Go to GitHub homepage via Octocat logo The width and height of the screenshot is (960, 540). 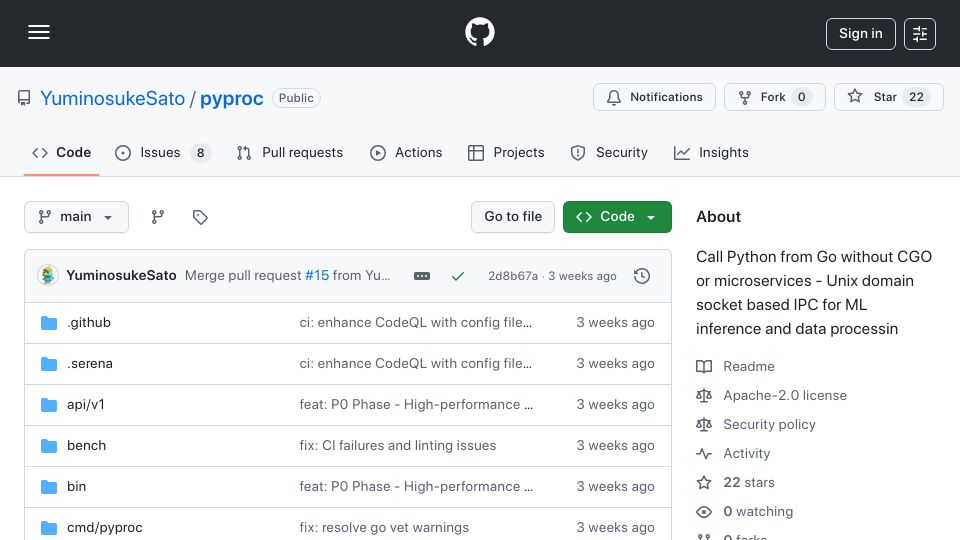click(479, 32)
